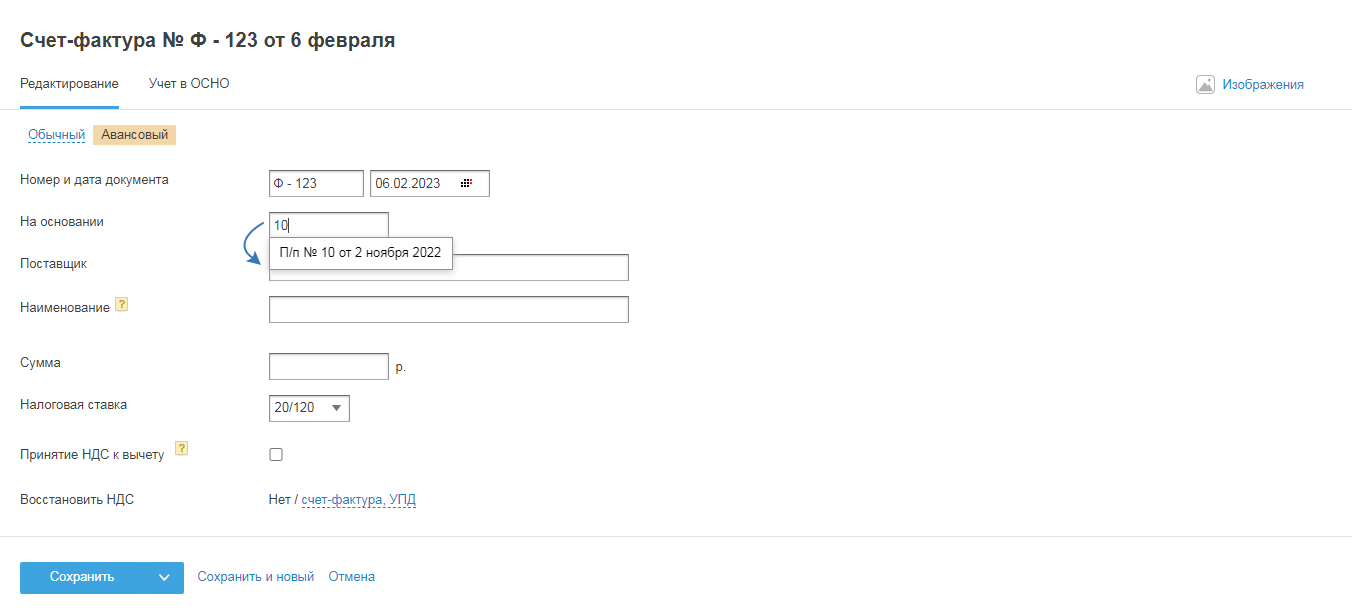Click the Сохранить и новый link

coord(255,577)
